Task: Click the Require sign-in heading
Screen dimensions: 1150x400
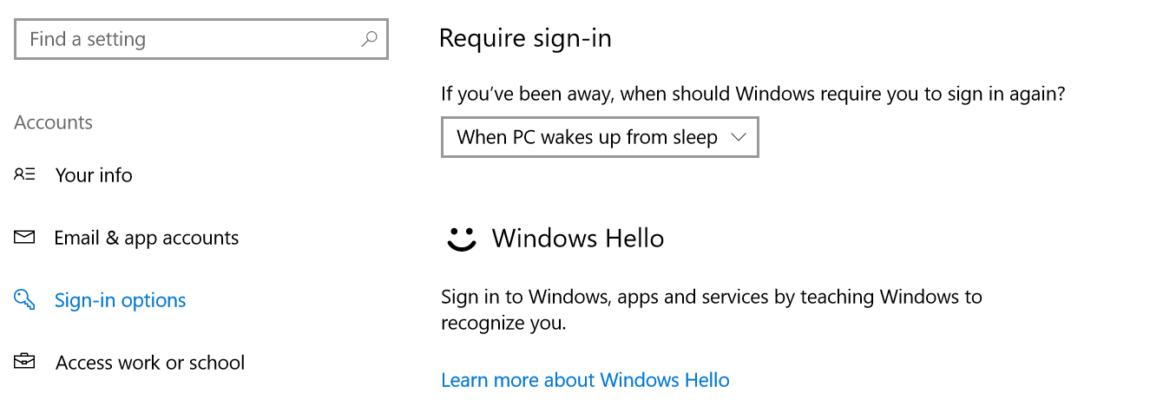Action: click(x=525, y=39)
